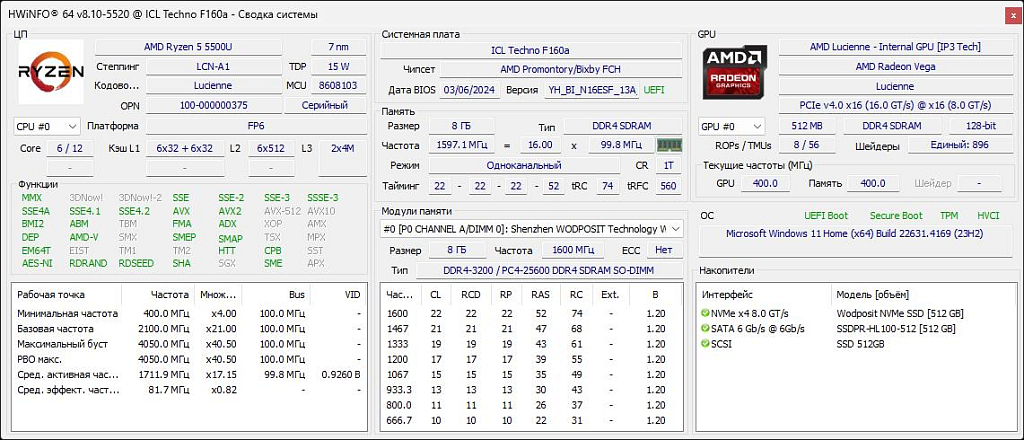Click the CL column header in timings table
The width and height of the screenshot is (1024, 440).
point(434,295)
